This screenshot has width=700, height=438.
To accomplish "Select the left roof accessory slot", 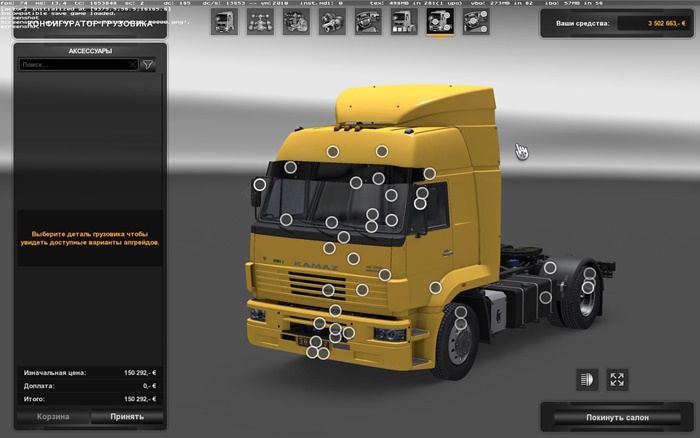I will coord(333,152).
